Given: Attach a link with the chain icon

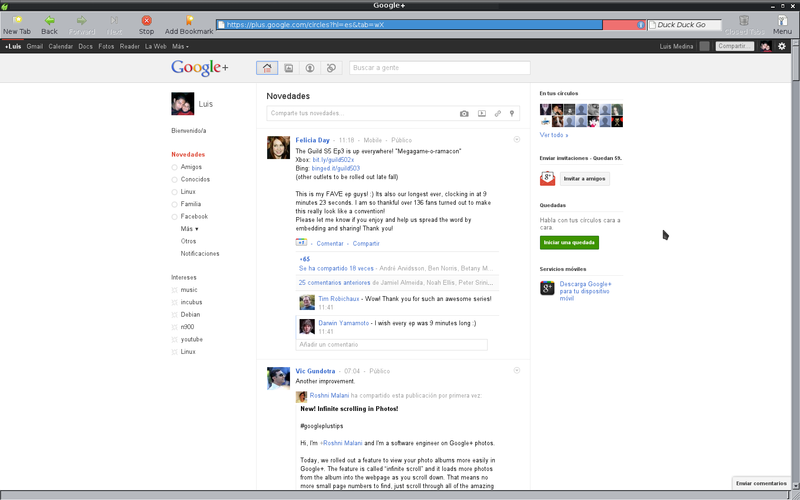Looking at the screenshot, I should point(497,113).
